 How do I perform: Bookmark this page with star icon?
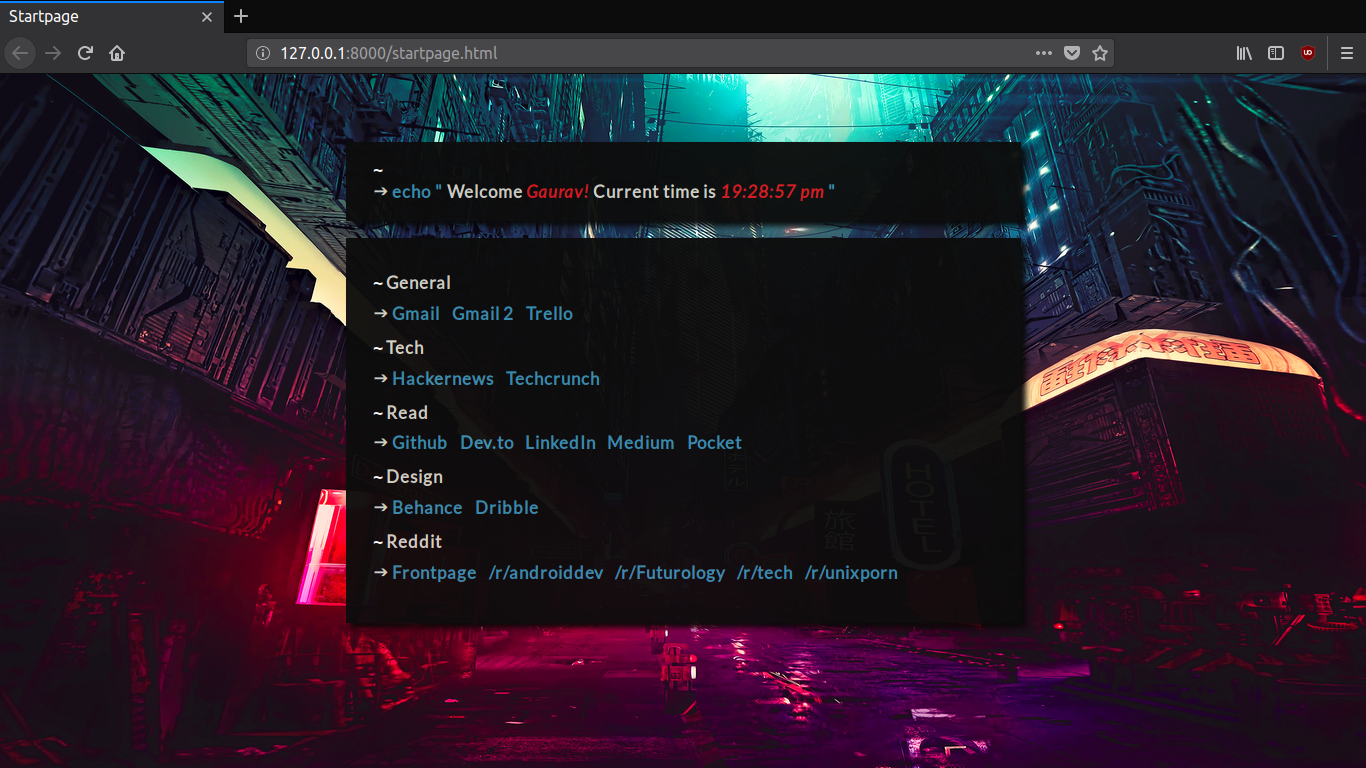click(1100, 53)
